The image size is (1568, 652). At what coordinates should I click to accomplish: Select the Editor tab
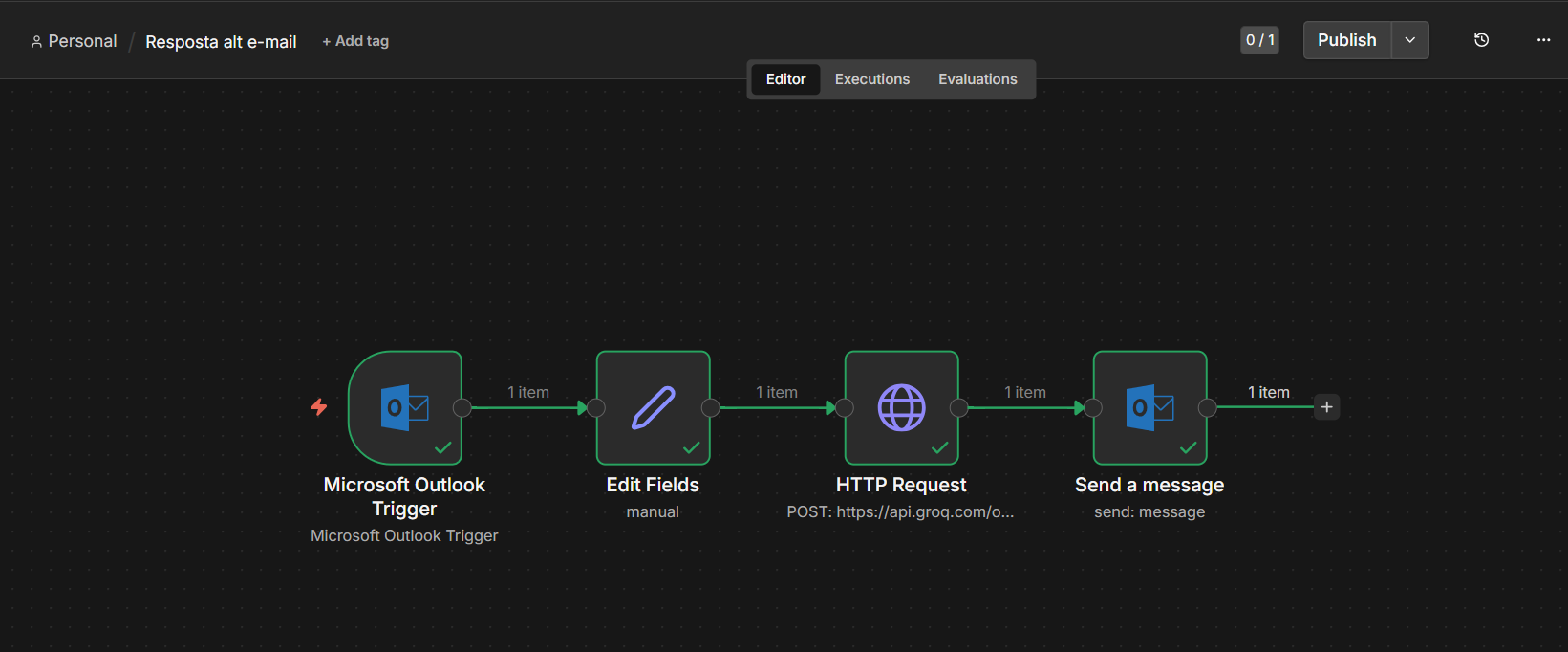785,79
